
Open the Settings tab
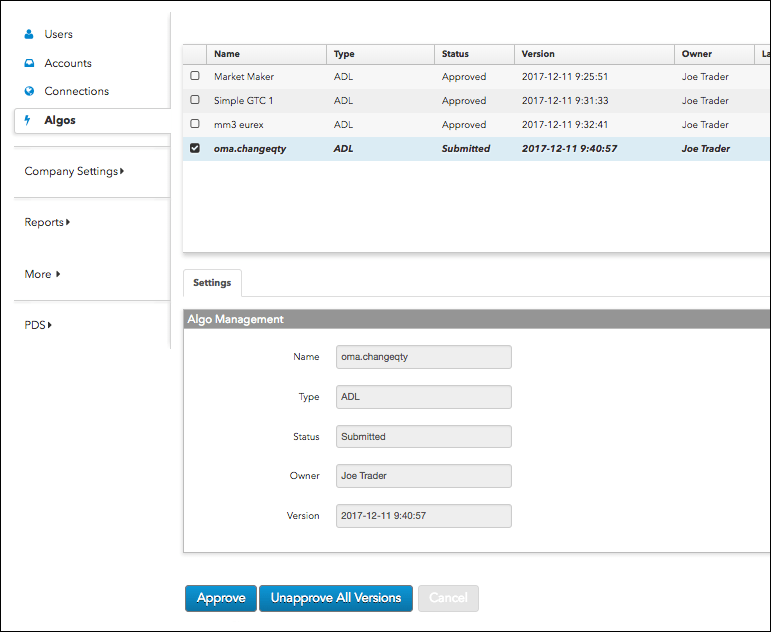click(212, 283)
